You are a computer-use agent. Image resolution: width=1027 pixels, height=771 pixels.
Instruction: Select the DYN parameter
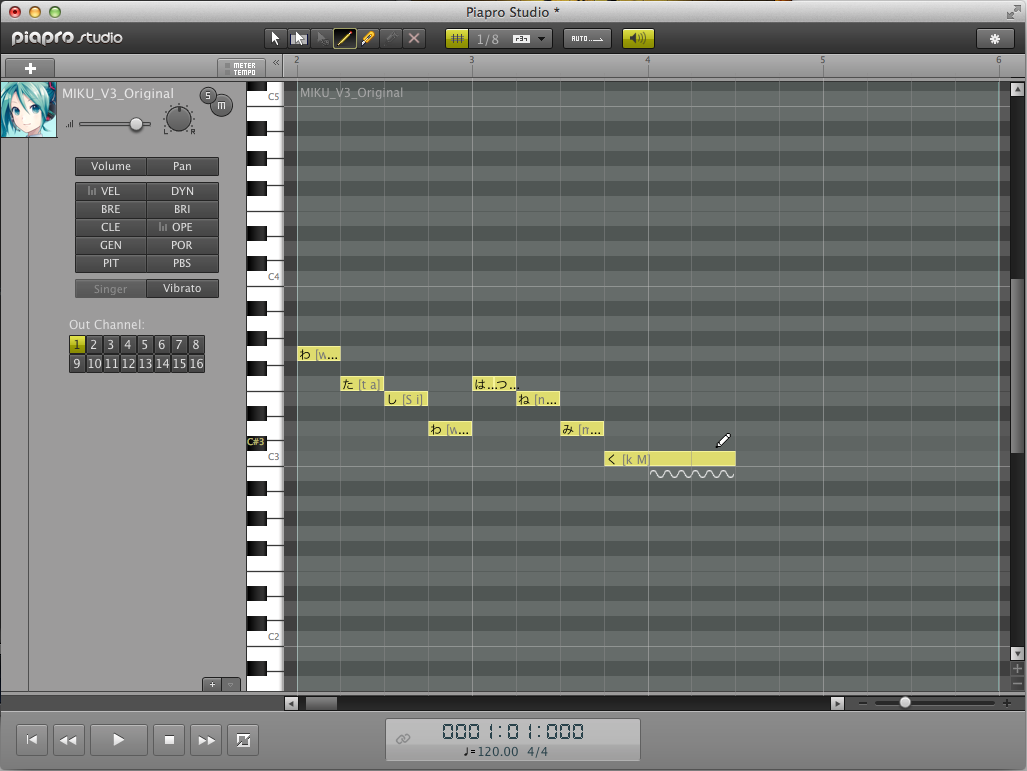(x=182, y=191)
